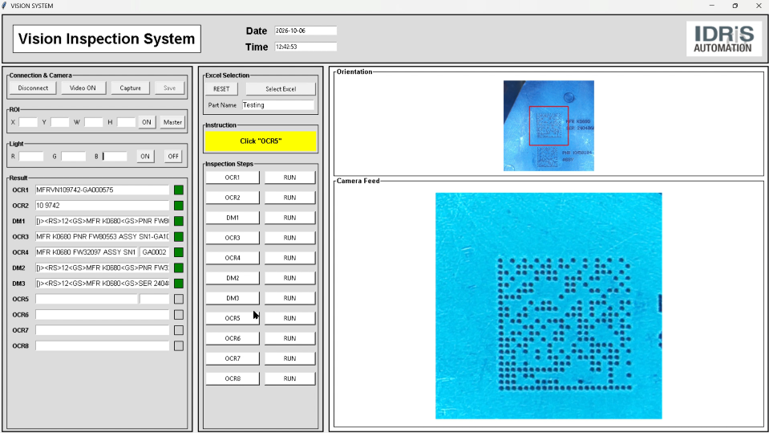Run the OCR3 inspection step

point(290,238)
